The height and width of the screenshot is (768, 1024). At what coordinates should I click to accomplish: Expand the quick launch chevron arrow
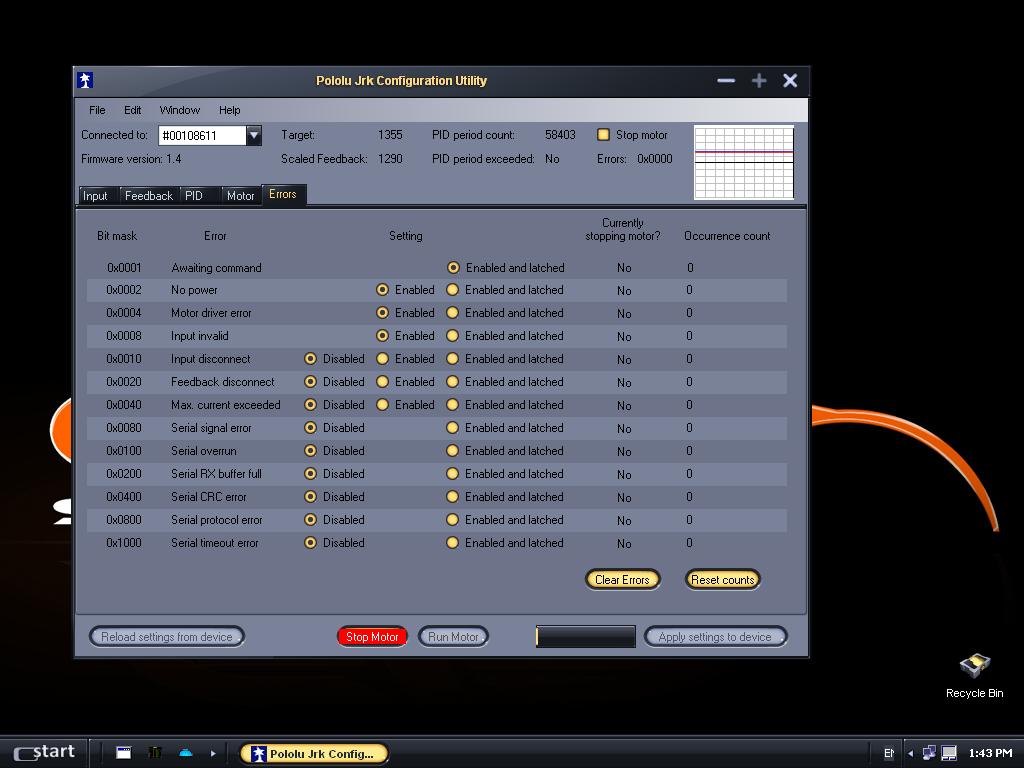213,753
